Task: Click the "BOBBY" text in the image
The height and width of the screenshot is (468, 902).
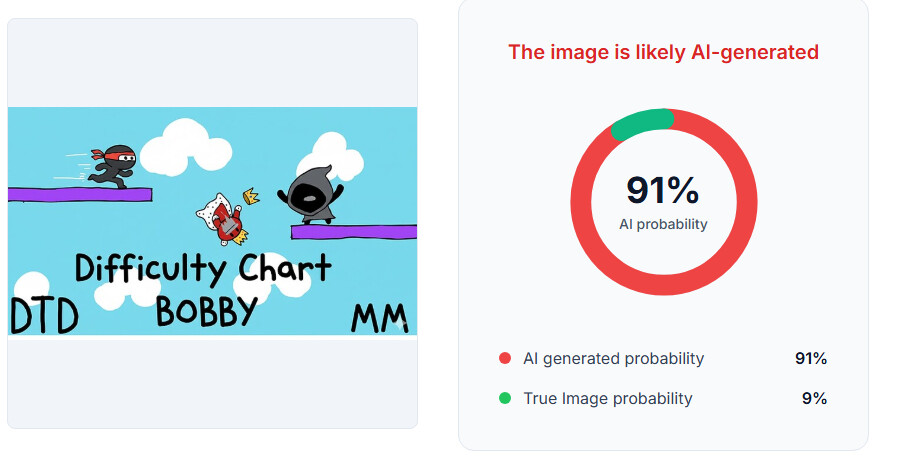Action: [x=206, y=311]
